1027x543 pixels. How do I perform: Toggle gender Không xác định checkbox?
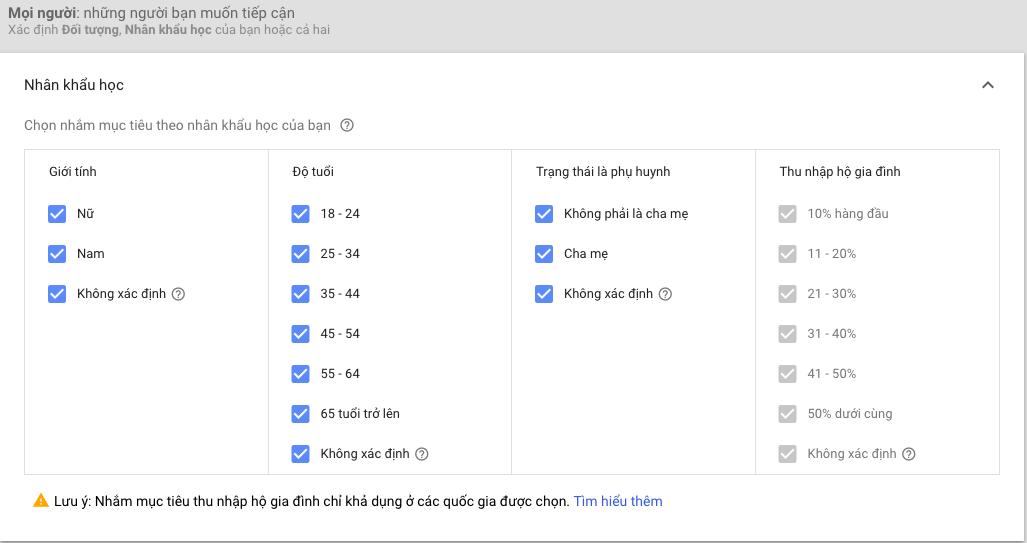[x=57, y=294]
